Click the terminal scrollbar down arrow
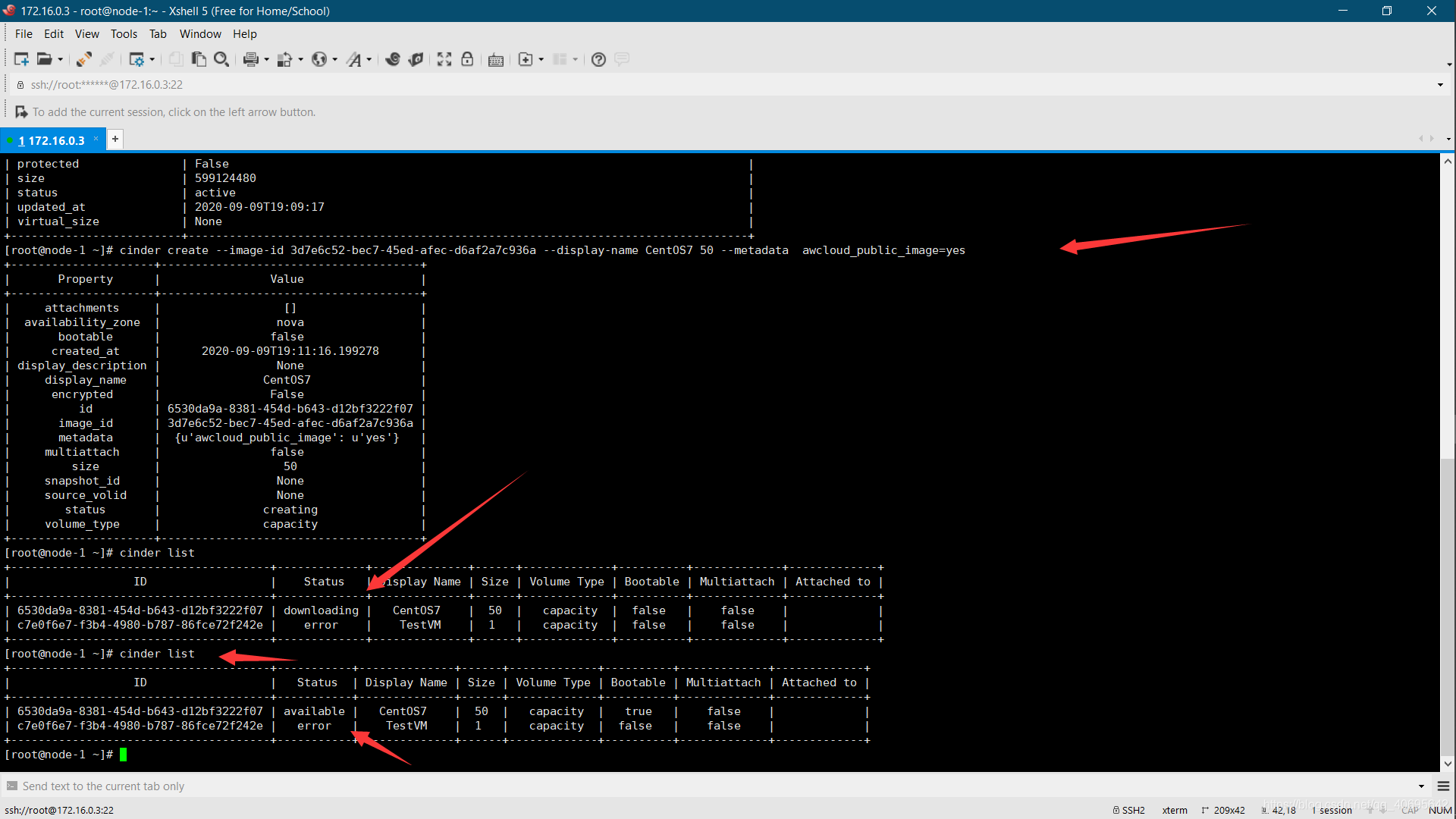The width and height of the screenshot is (1456, 819). (x=1448, y=764)
